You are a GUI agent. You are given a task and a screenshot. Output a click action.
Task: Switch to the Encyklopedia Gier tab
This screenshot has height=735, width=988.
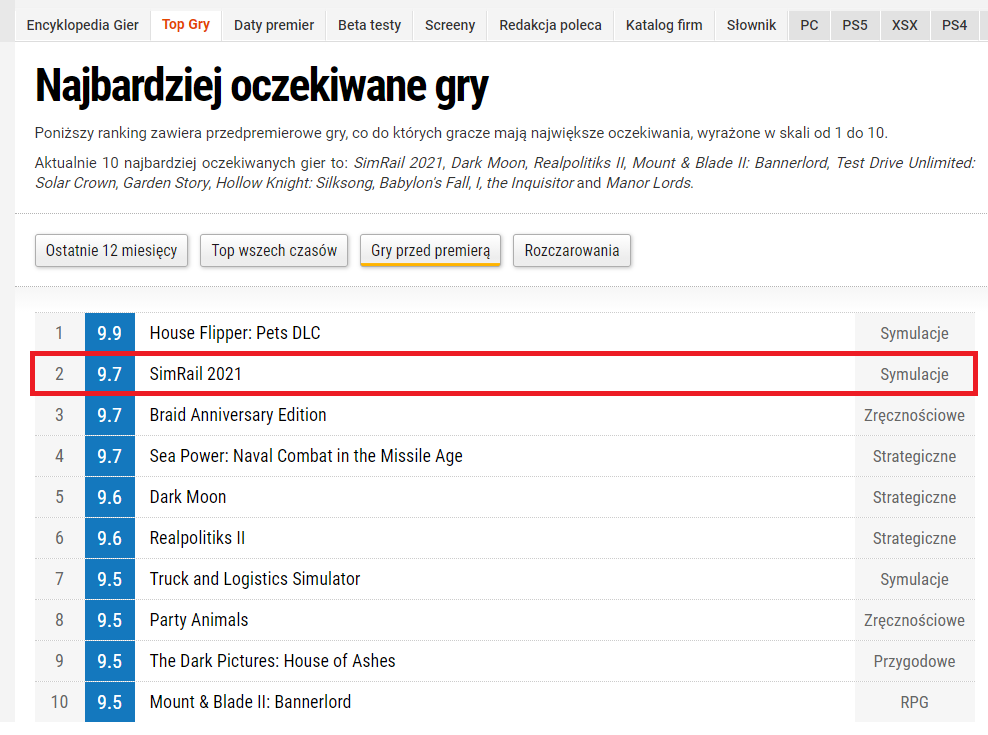[82, 25]
